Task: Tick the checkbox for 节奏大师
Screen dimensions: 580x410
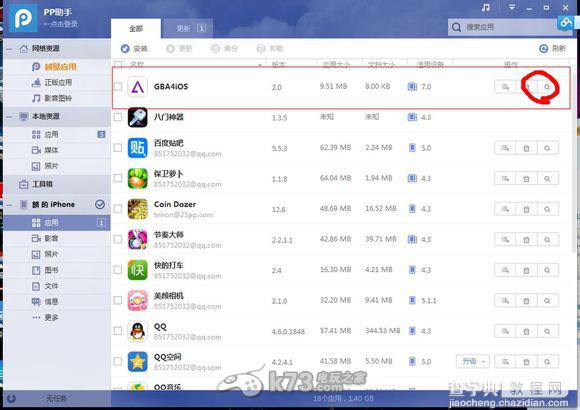Action: (118, 239)
